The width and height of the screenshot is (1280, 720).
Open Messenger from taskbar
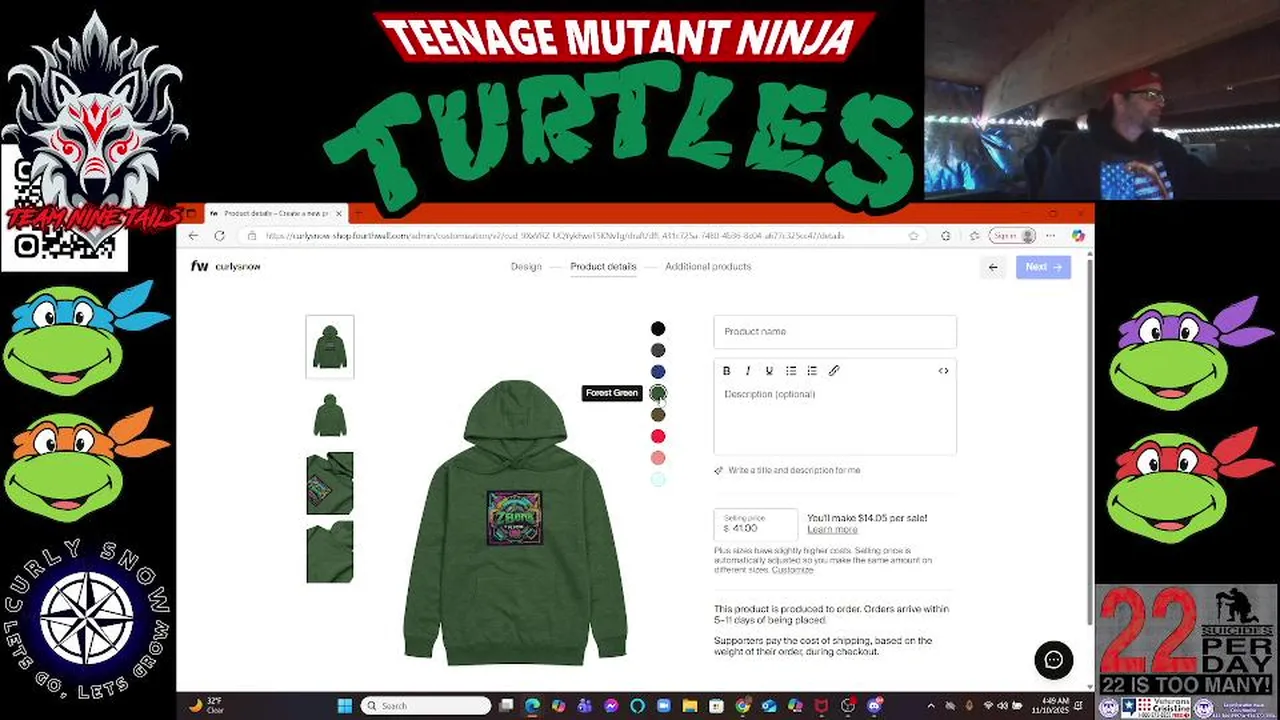(611, 705)
